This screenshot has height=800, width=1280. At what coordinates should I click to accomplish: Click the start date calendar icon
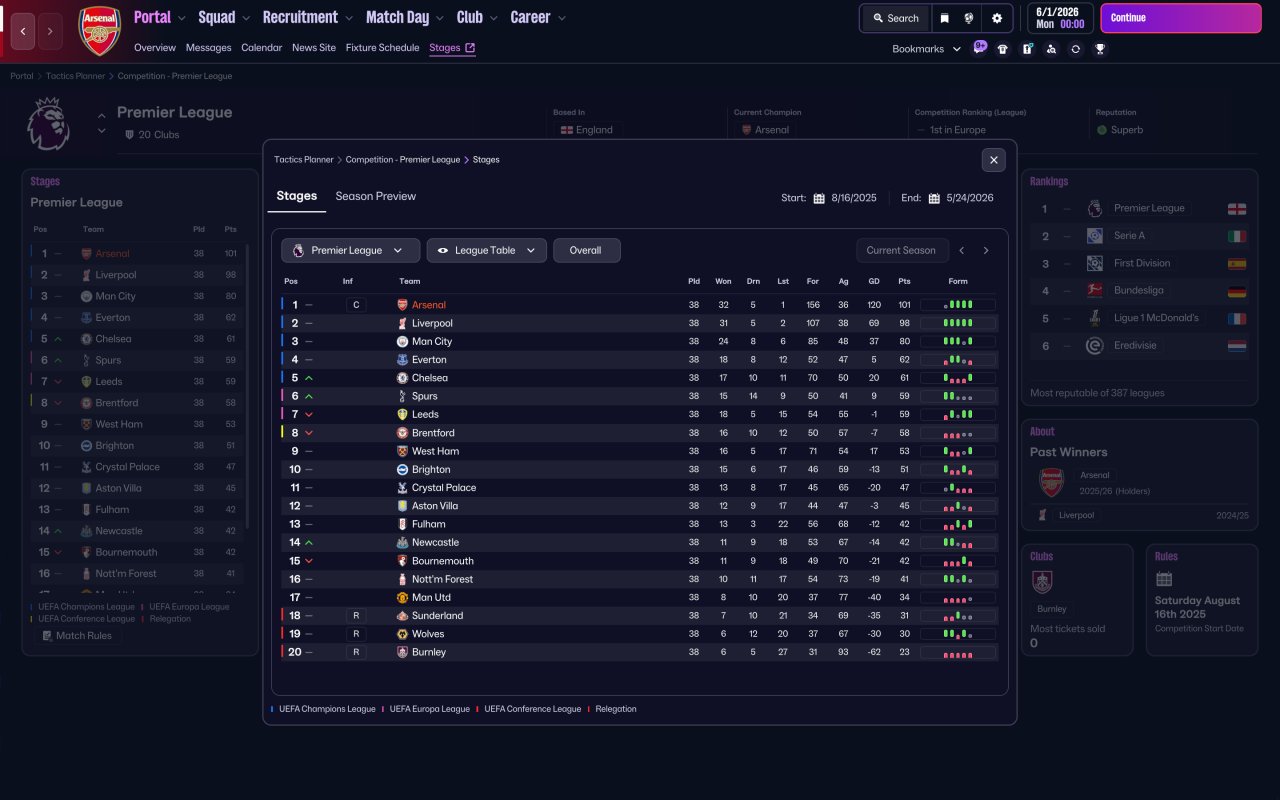[x=819, y=198]
